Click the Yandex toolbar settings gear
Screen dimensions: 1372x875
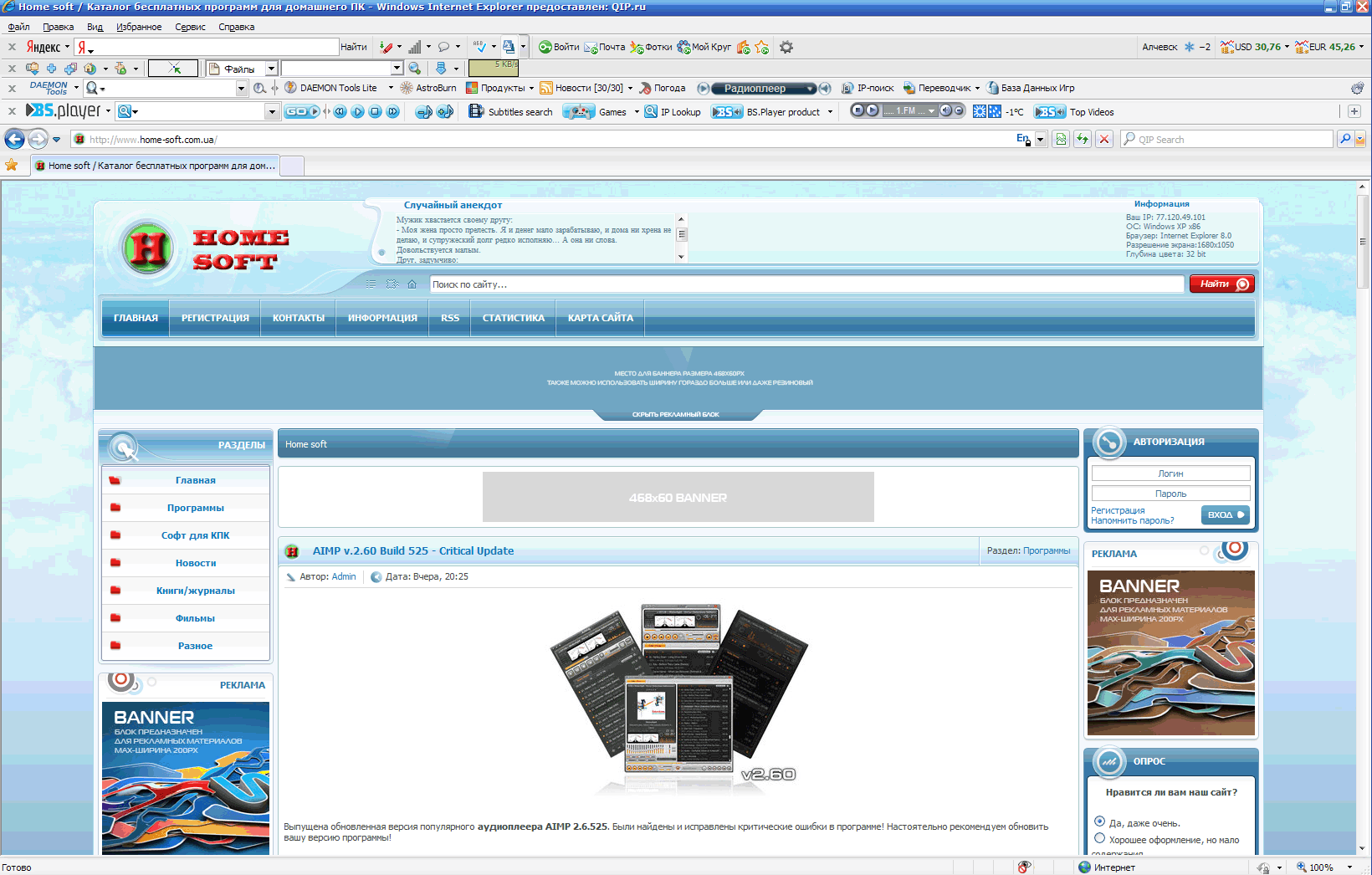point(786,48)
